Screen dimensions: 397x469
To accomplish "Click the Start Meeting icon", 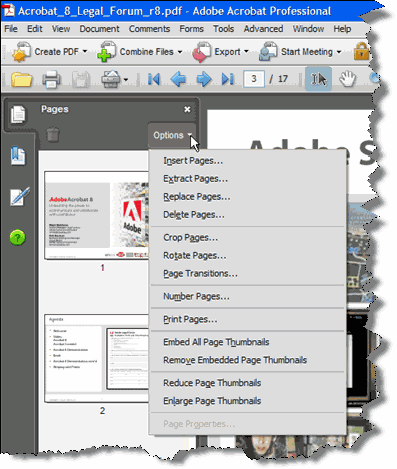I will (268, 52).
